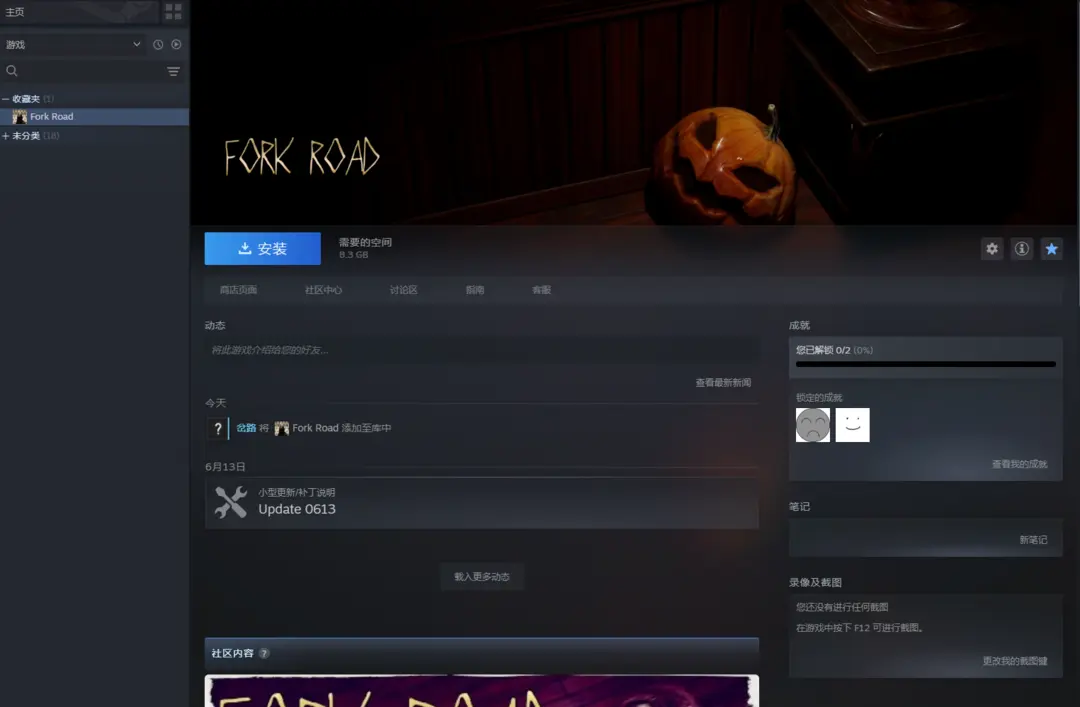1080x707 pixels.
Task: Click the clock recent-activity filter icon
Action: [158, 44]
